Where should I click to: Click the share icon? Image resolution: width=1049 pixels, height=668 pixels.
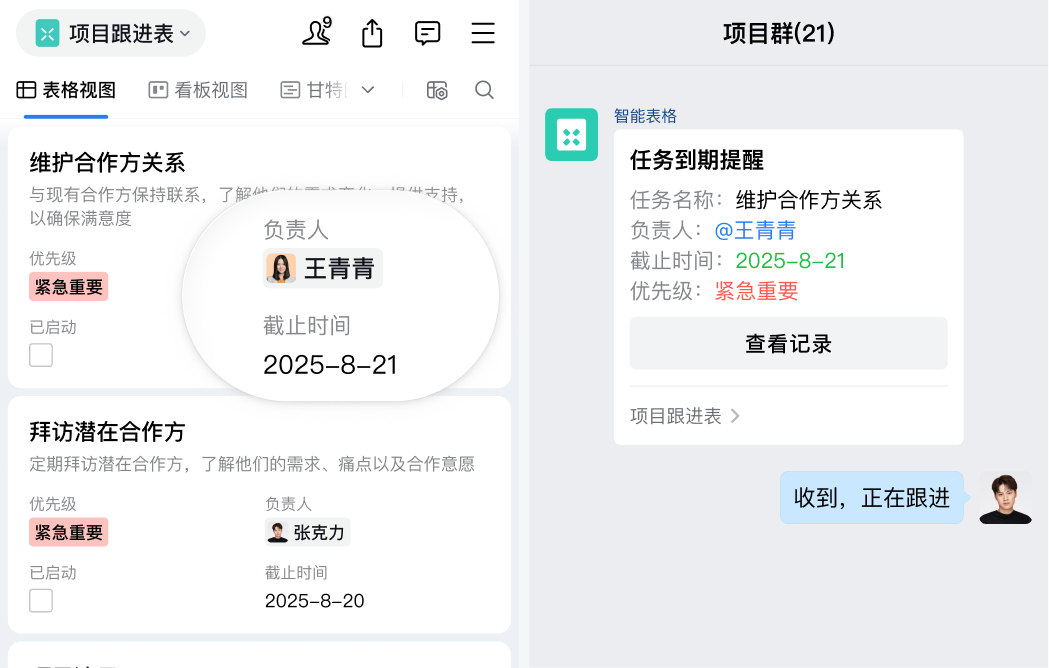(x=371, y=33)
